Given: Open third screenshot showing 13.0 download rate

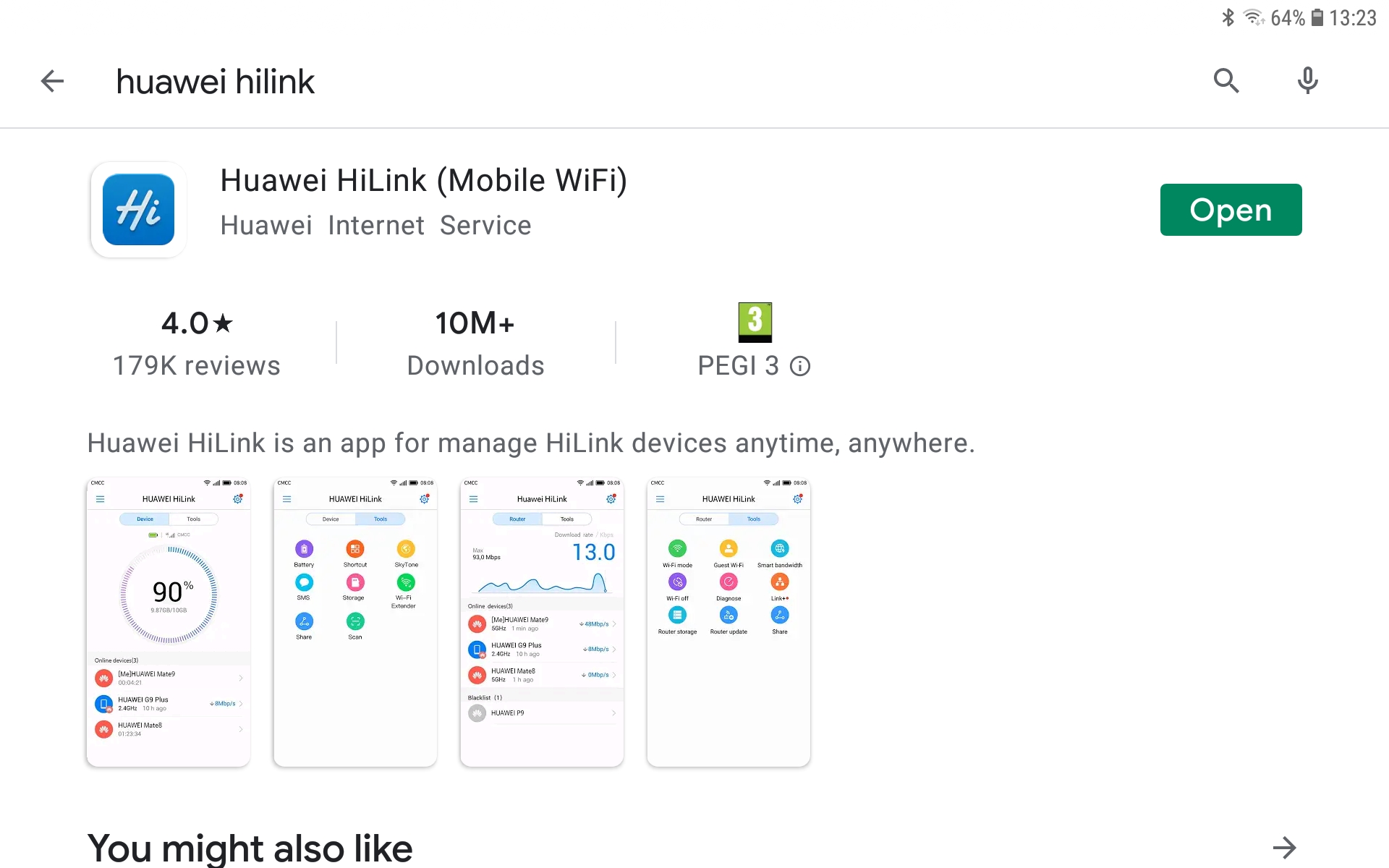Looking at the screenshot, I should click(x=542, y=622).
